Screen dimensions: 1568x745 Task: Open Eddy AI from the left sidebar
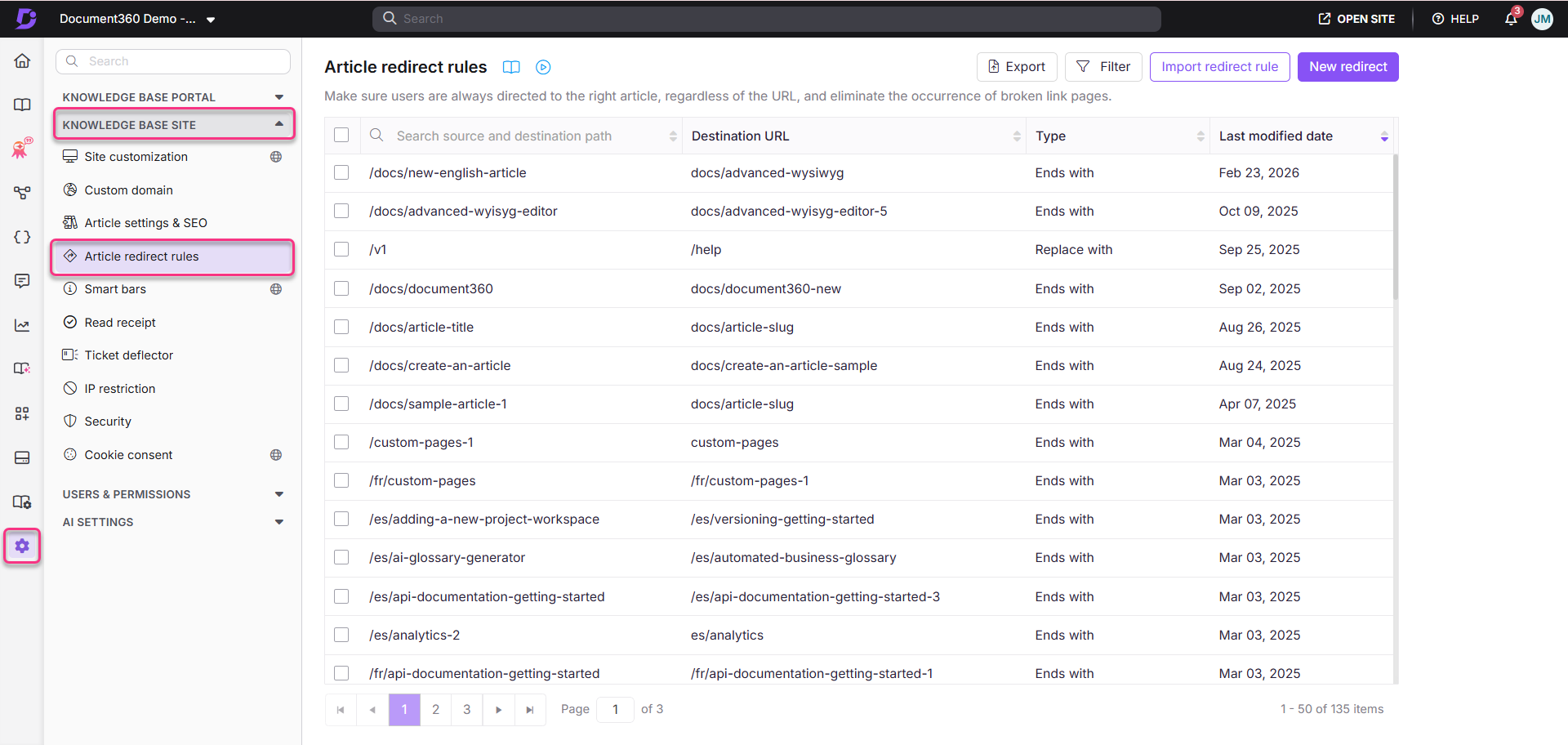click(x=22, y=148)
